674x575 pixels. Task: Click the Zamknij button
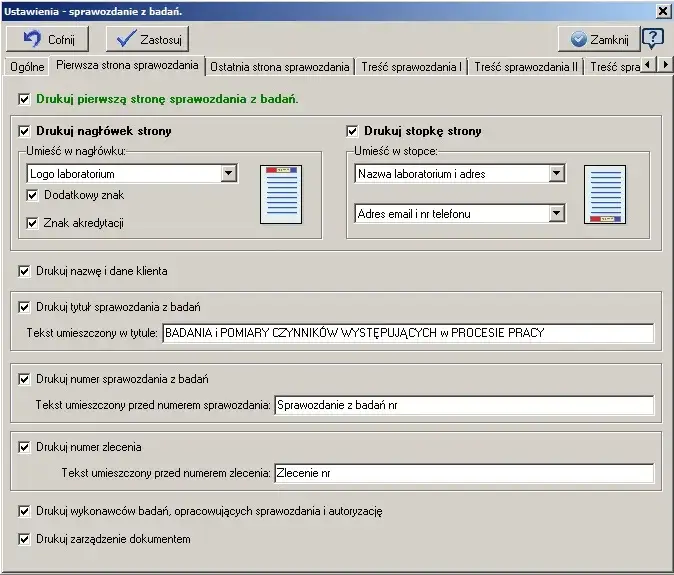tap(599, 39)
